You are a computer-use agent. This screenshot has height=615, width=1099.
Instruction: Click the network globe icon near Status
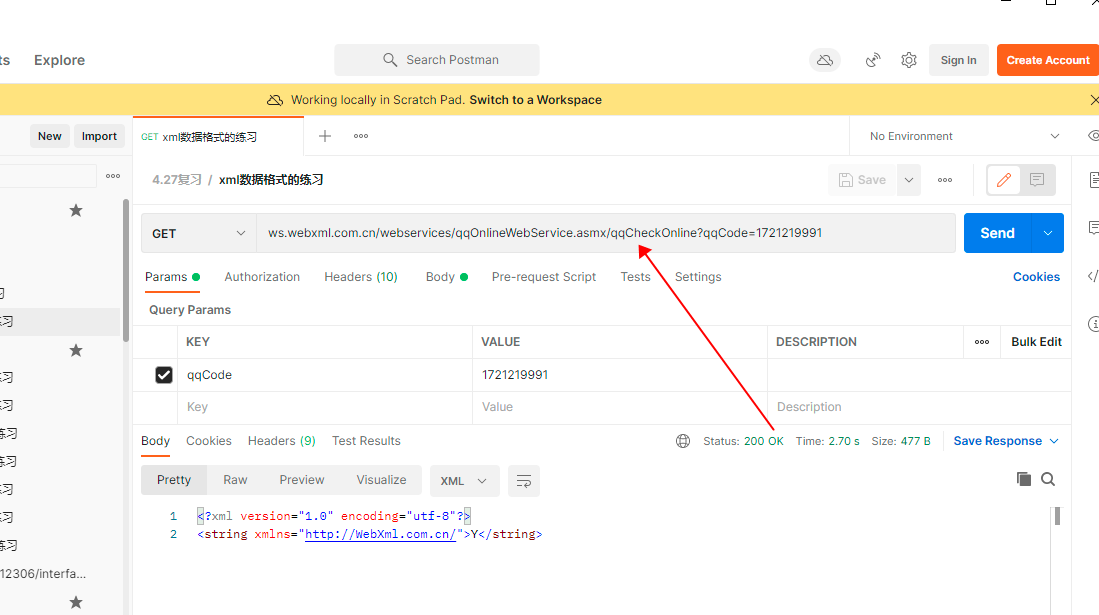pyautogui.click(x=683, y=441)
